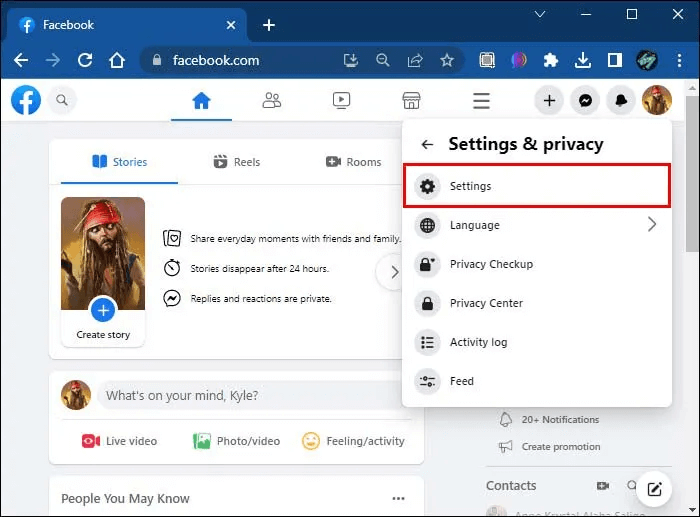Open People You May Know options dots
The image size is (700, 517).
point(398,498)
